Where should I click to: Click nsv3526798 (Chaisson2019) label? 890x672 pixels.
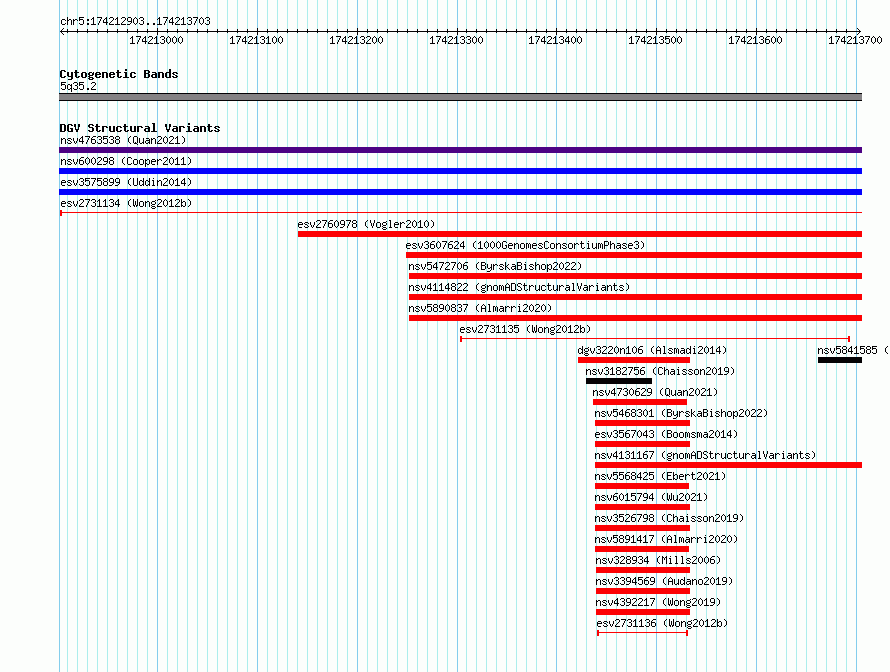pos(669,518)
